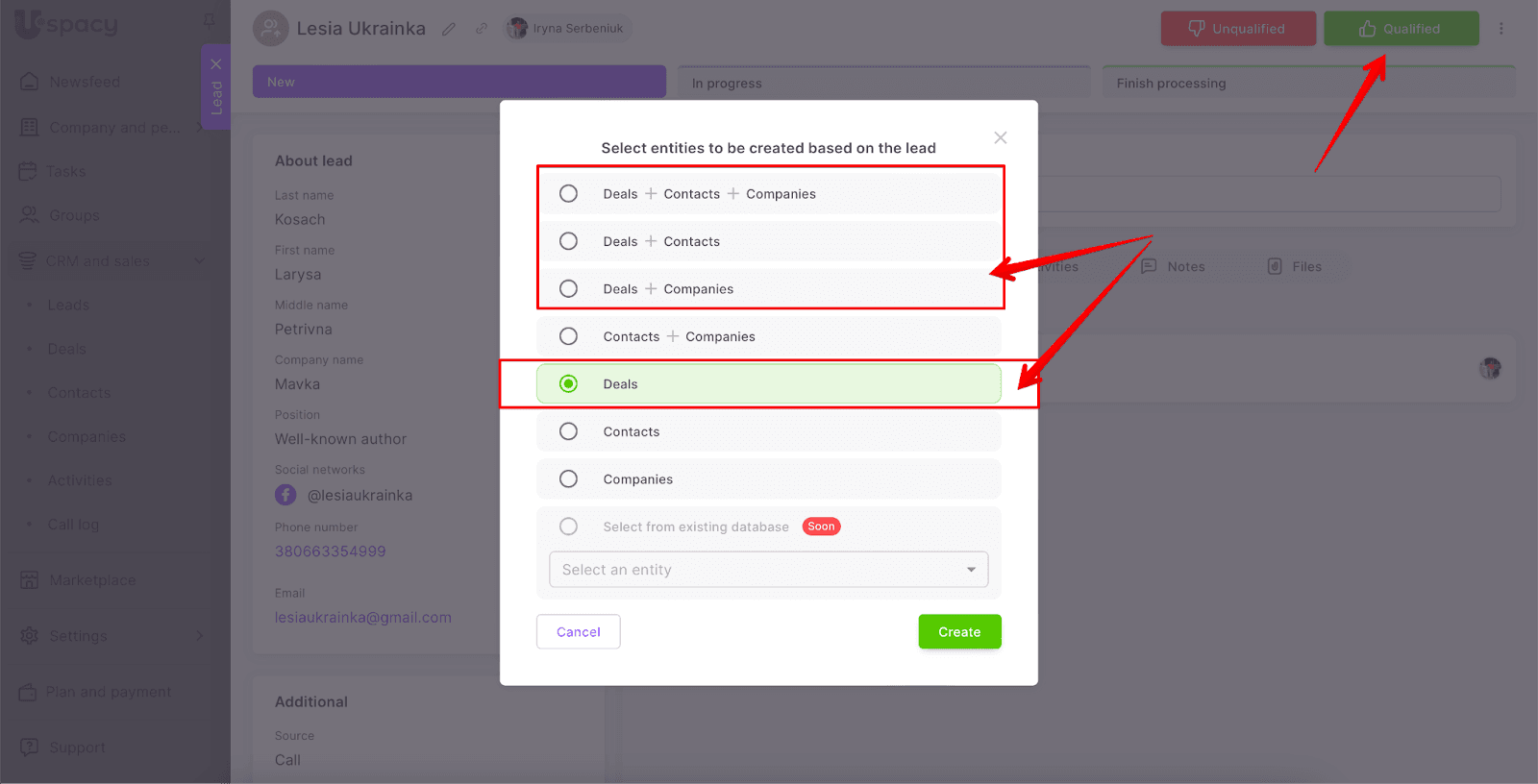Open the three-dot more options menu

pyautogui.click(x=1501, y=29)
